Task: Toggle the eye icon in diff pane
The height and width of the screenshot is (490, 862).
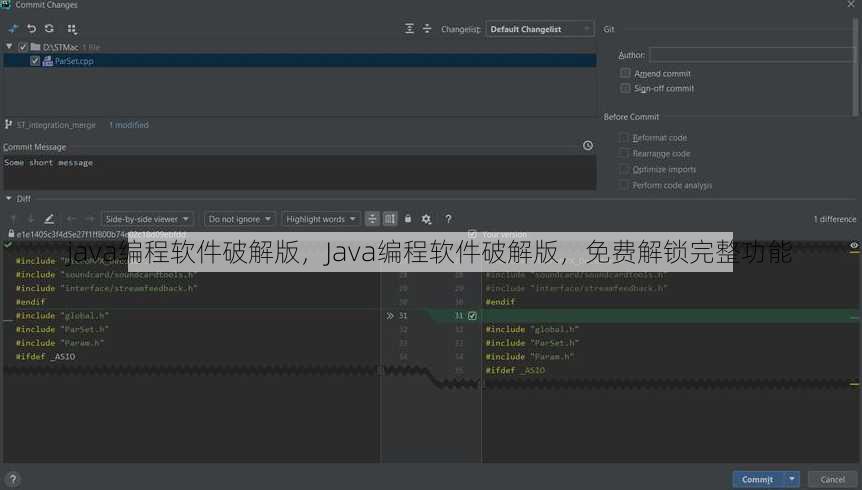Action: tap(854, 245)
